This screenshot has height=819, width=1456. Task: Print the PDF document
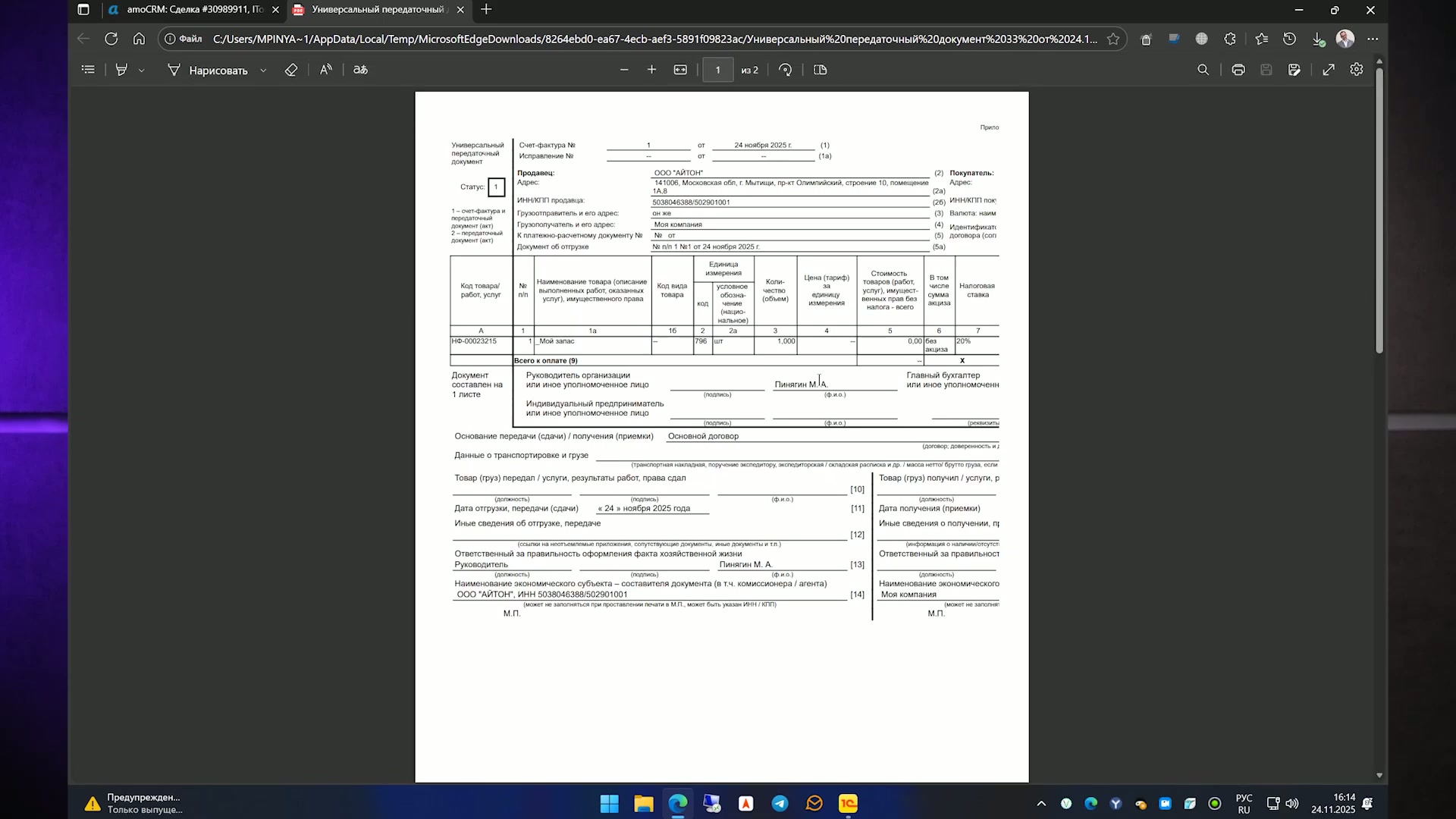pyautogui.click(x=1238, y=70)
